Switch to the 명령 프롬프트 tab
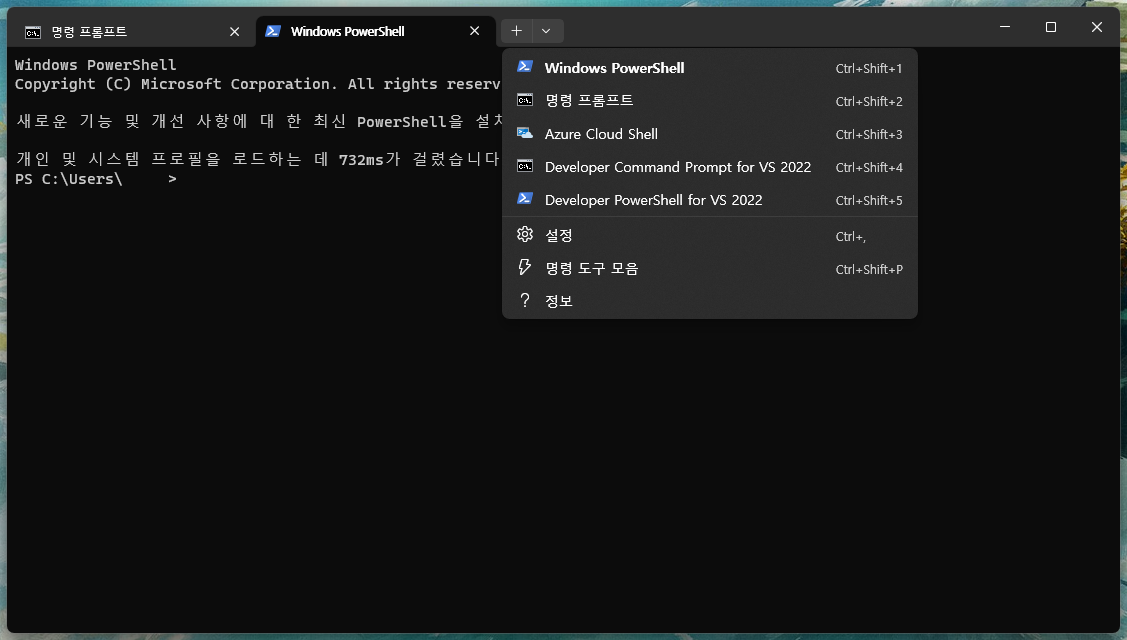This screenshot has height=640, width=1127. coord(133,32)
